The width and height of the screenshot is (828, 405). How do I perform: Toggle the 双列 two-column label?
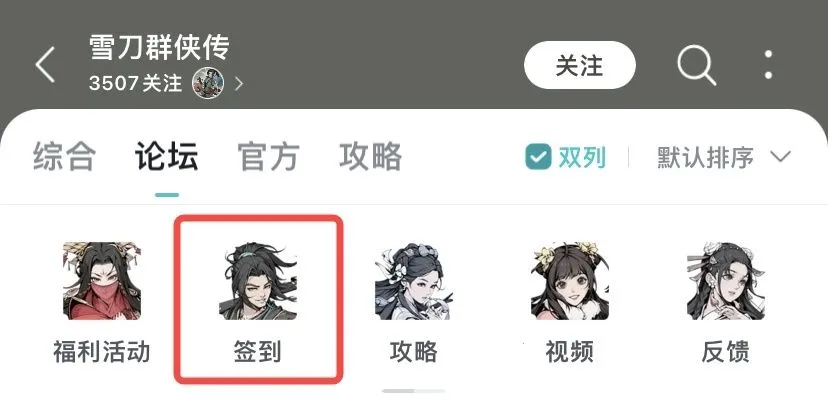582,157
